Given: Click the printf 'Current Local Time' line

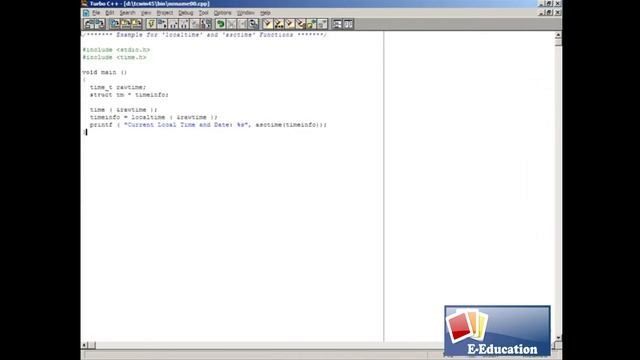Looking at the screenshot, I should [208, 125].
